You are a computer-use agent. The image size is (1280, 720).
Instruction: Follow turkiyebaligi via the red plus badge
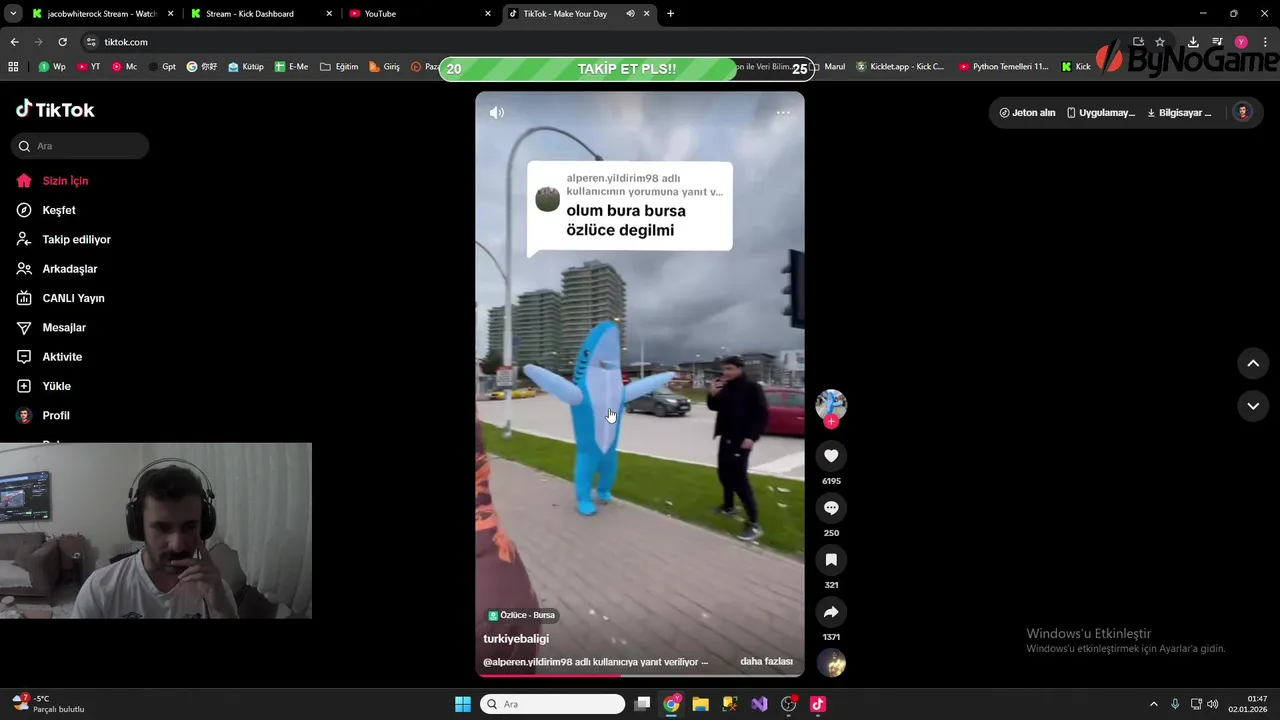click(x=831, y=422)
